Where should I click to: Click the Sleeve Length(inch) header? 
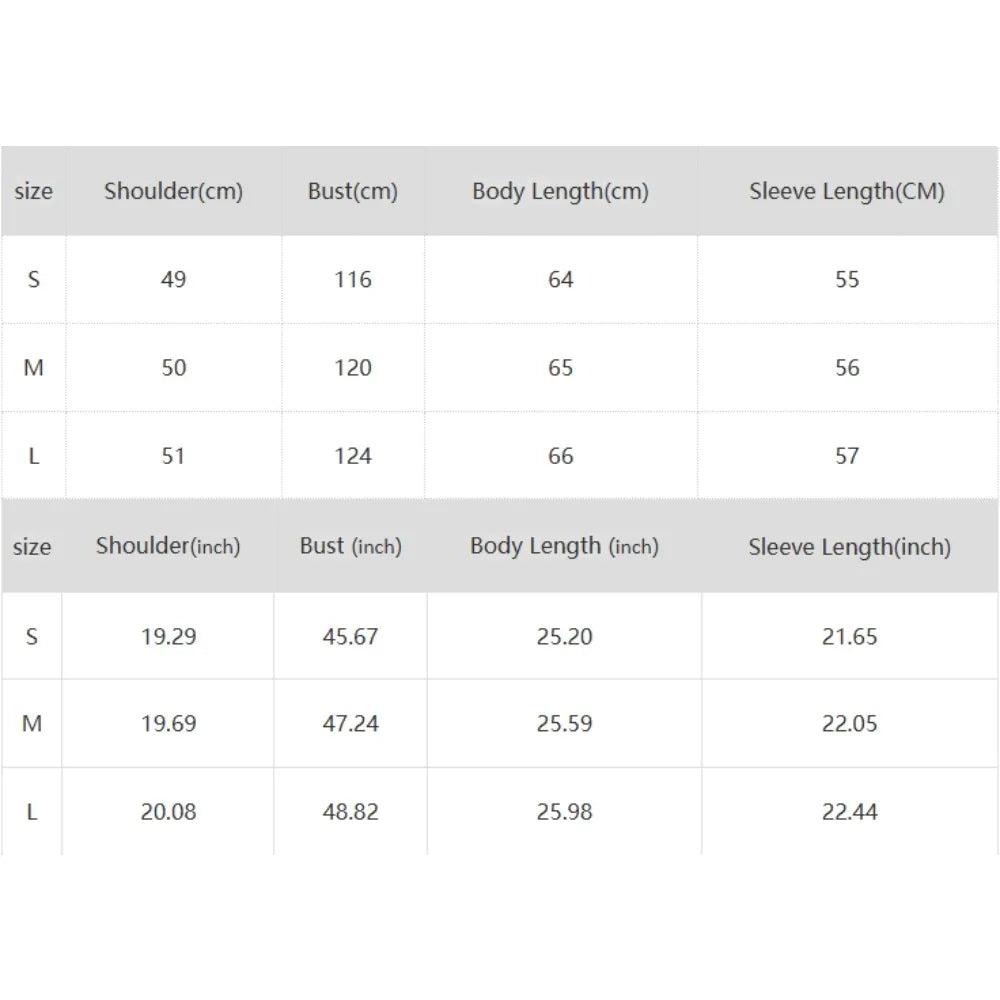849,546
